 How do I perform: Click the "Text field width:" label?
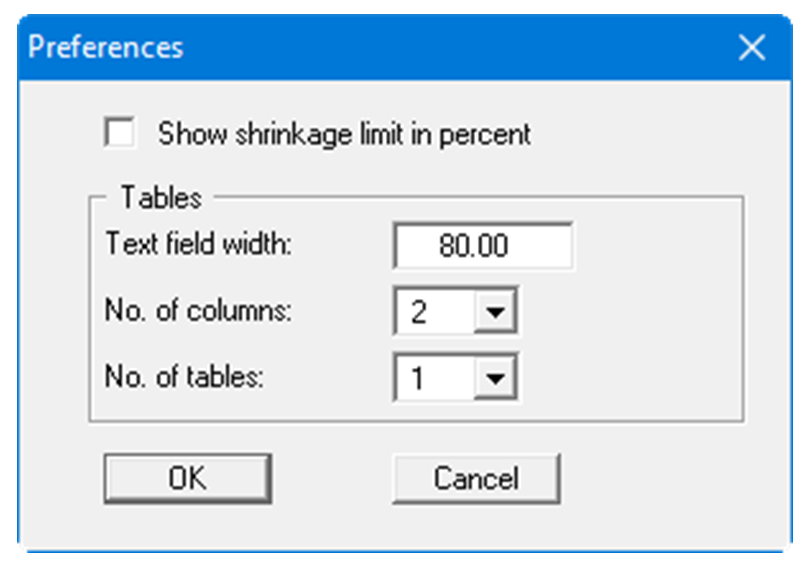pos(198,246)
